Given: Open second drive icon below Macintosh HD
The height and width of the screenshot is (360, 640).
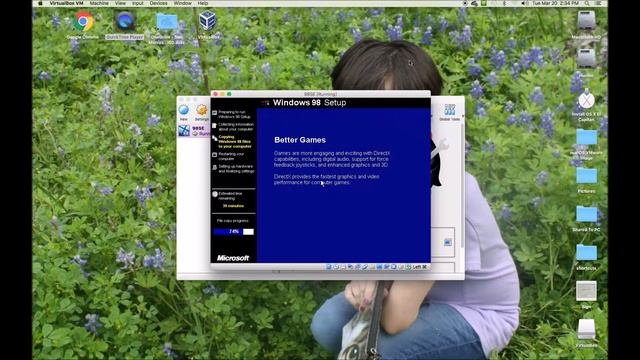Looking at the screenshot, I should click(587, 59).
